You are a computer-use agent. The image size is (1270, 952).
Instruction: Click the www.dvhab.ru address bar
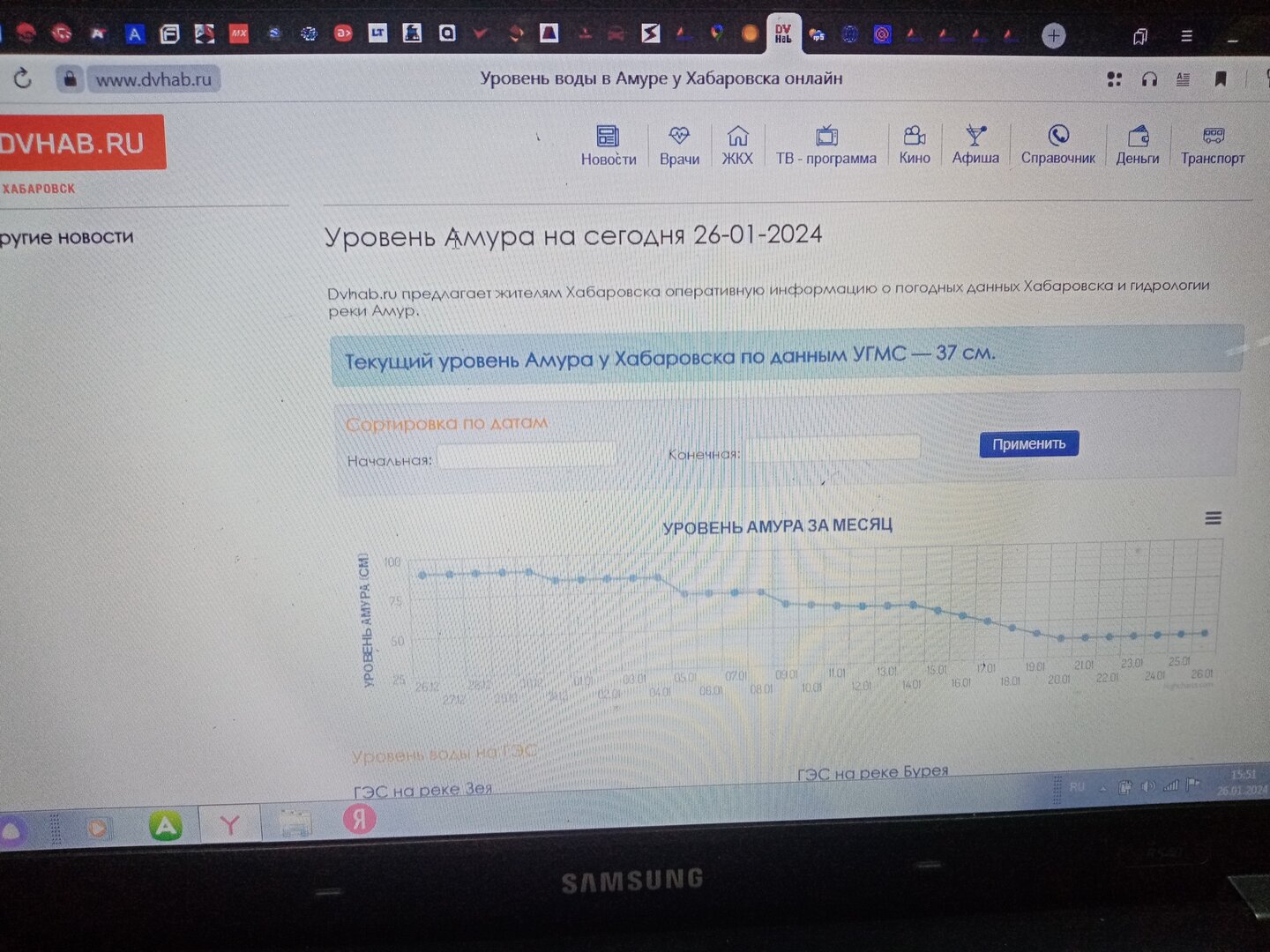[153, 79]
